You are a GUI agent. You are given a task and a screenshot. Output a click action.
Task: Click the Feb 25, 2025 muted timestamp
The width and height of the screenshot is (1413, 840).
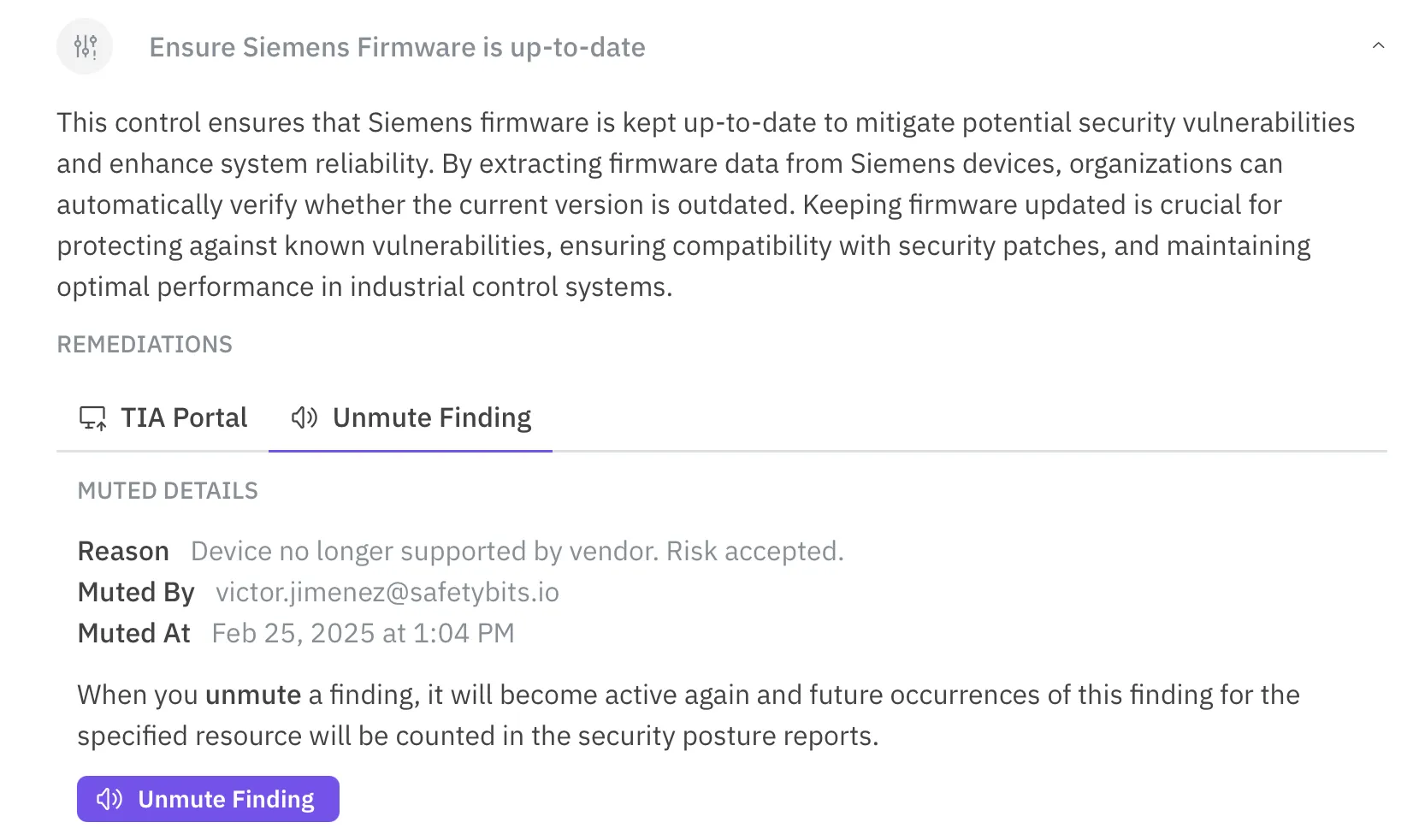point(363,633)
